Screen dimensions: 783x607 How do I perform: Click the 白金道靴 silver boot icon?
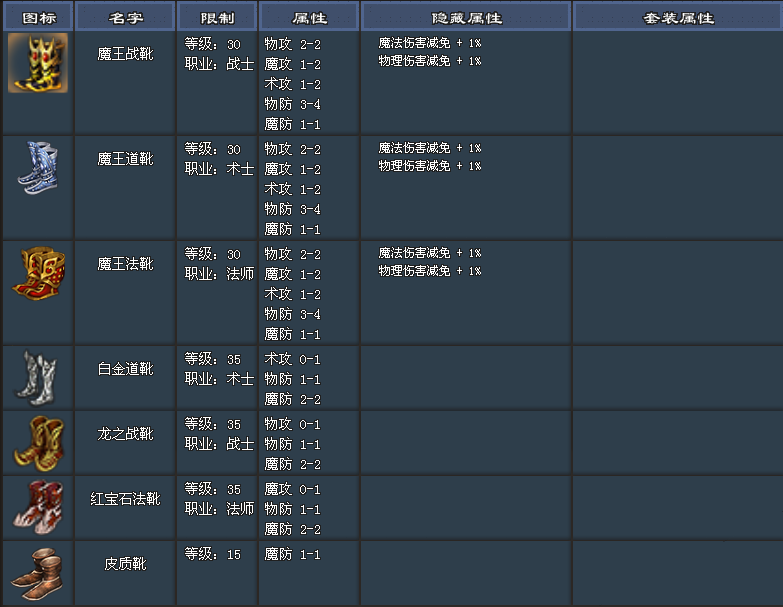pos(37,378)
